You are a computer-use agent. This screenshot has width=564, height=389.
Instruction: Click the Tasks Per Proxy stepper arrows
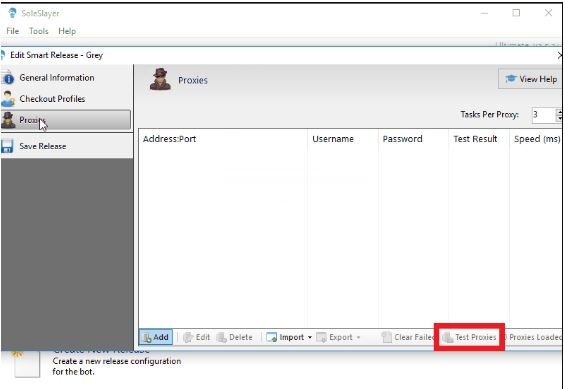559,115
